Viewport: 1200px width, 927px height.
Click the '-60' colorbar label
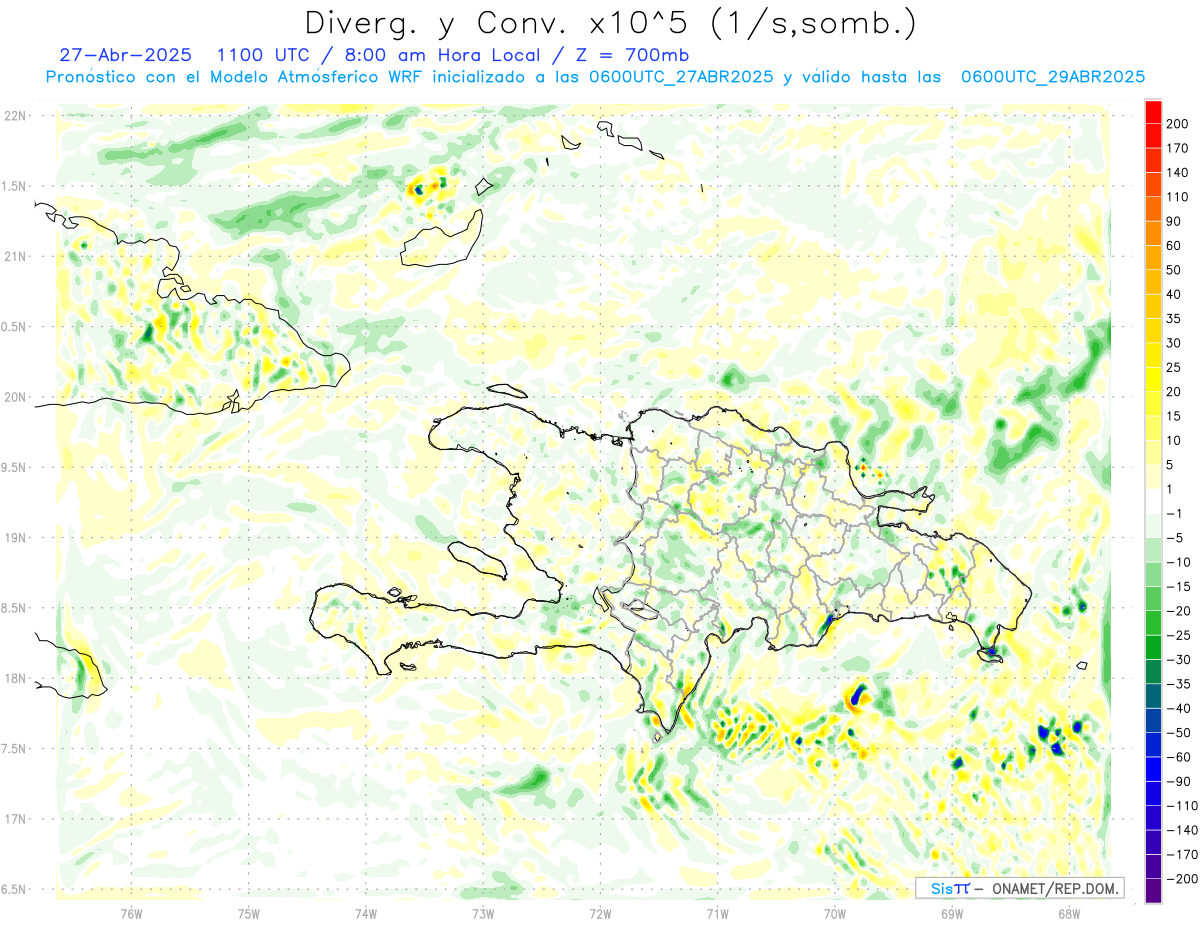pyautogui.click(x=1177, y=757)
